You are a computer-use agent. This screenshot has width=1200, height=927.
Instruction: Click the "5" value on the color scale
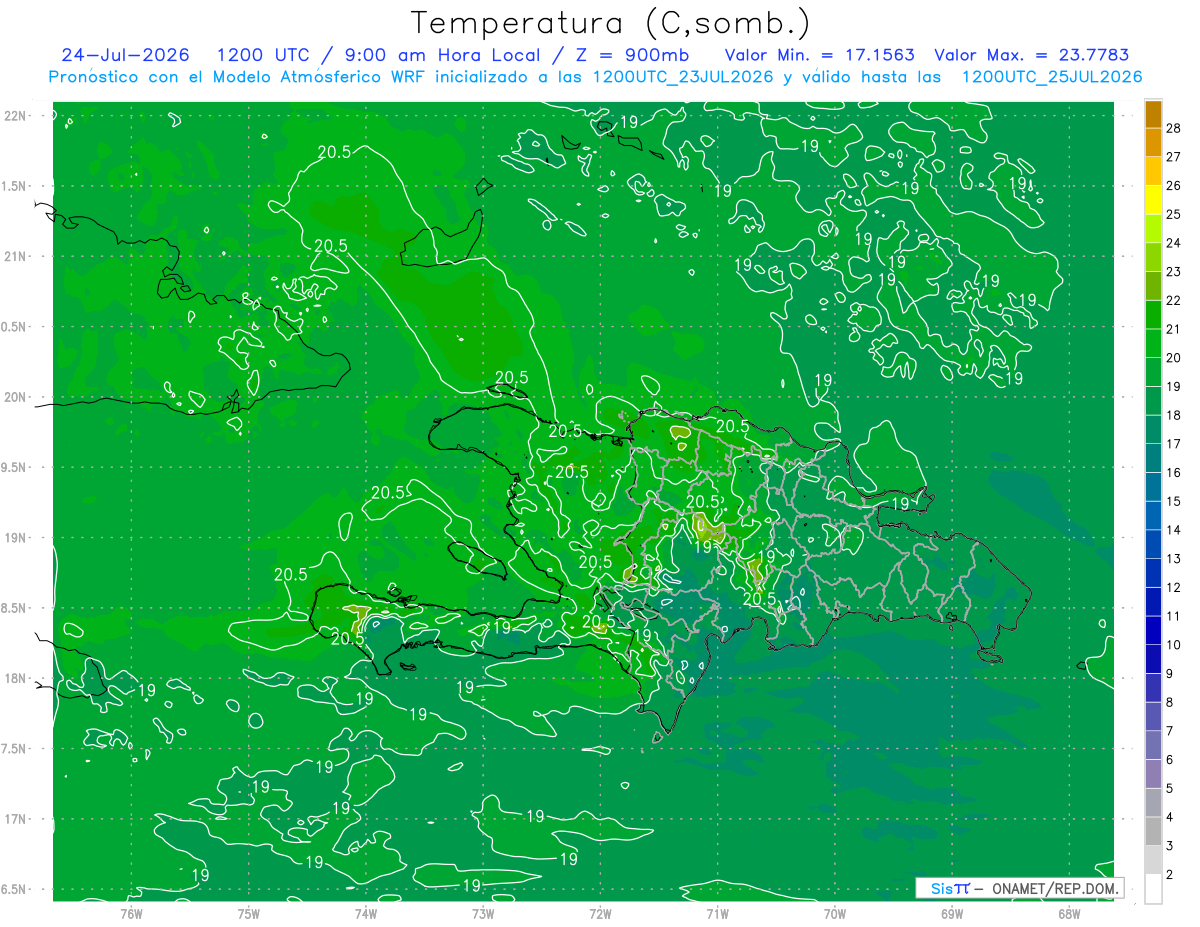(x=1171, y=788)
